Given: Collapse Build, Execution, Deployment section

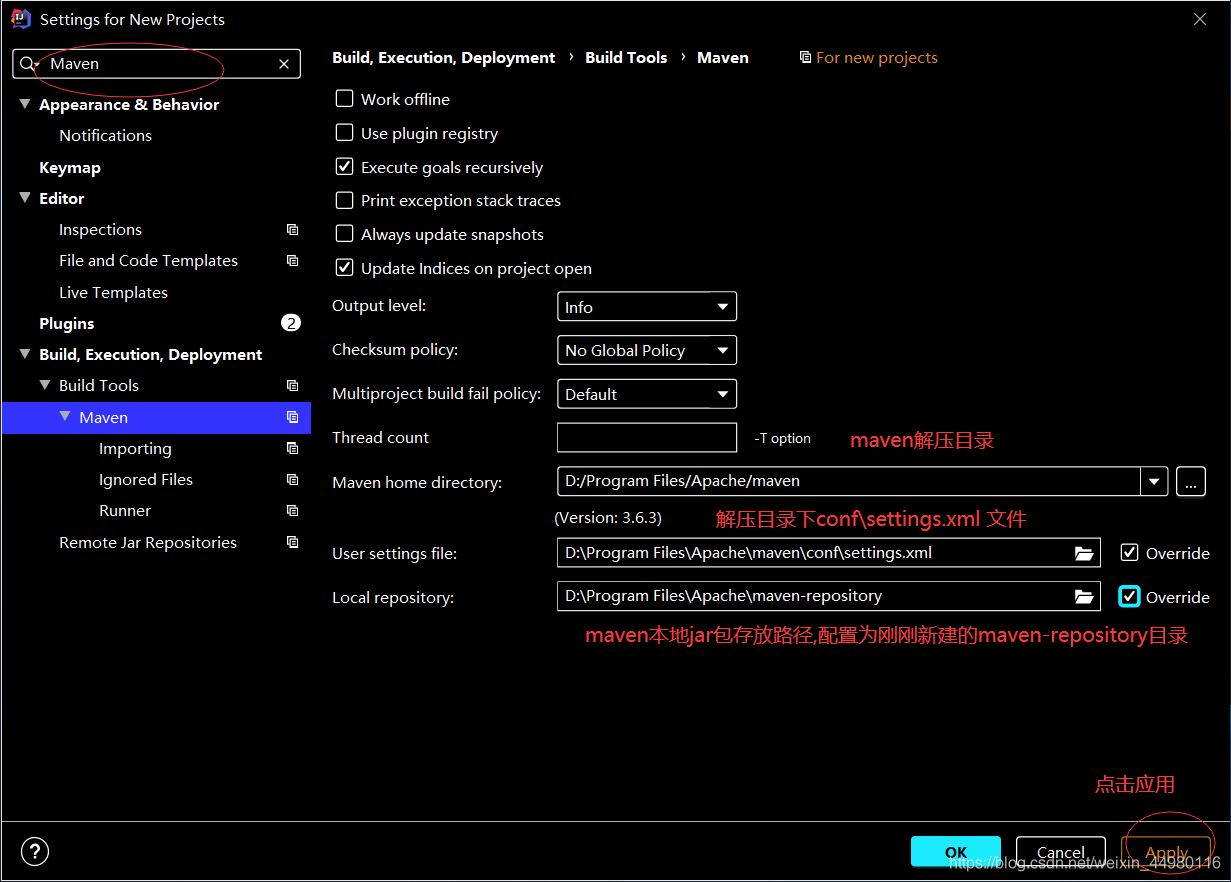Looking at the screenshot, I should coord(25,354).
